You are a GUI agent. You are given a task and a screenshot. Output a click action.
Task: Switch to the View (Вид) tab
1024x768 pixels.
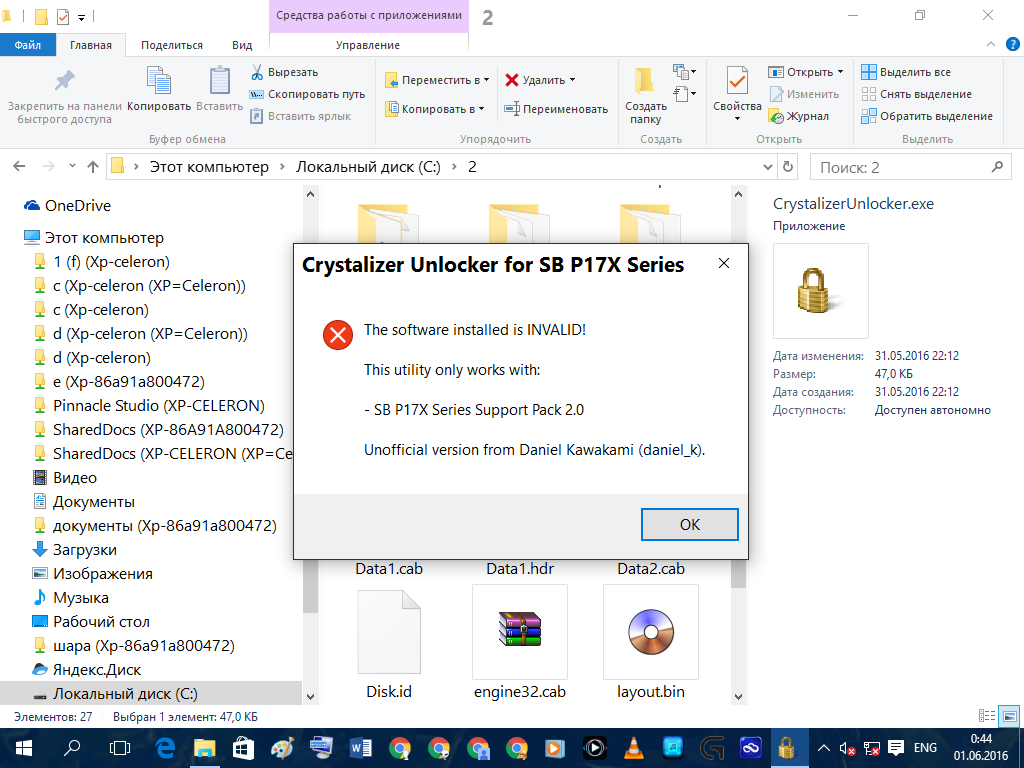pyautogui.click(x=242, y=45)
